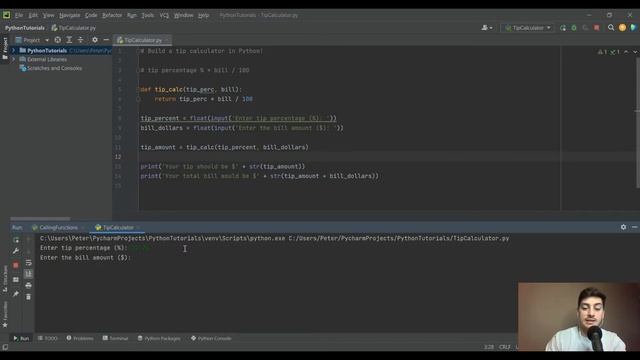Toggle scroll-to-end icon in Run console
Screen dimensions: 640x360
pyautogui.click(x=28, y=274)
